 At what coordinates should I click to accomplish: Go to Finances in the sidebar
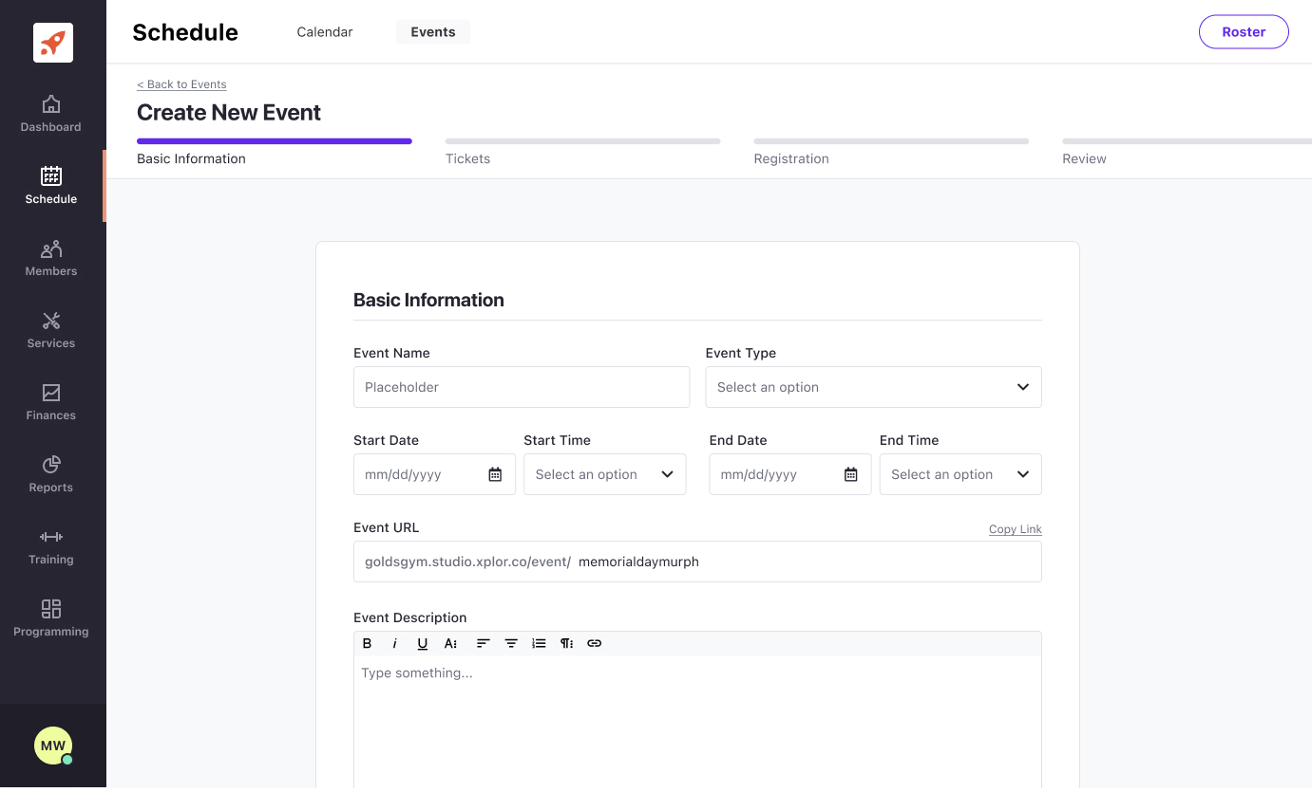[x=51, y=402]
